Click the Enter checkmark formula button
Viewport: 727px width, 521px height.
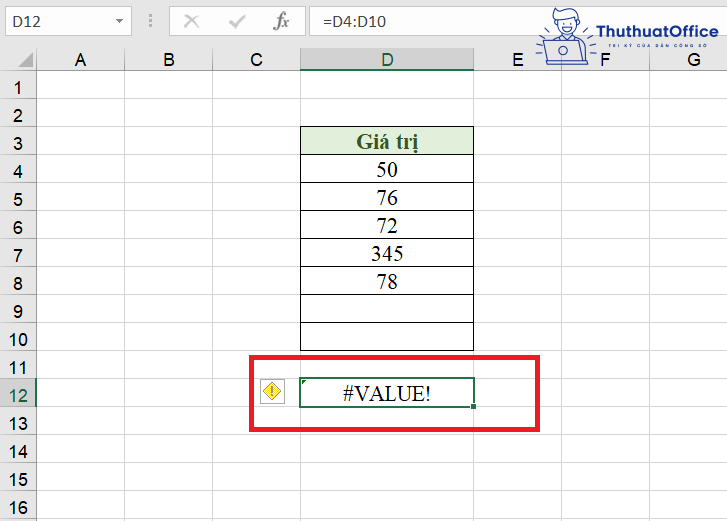237,21
